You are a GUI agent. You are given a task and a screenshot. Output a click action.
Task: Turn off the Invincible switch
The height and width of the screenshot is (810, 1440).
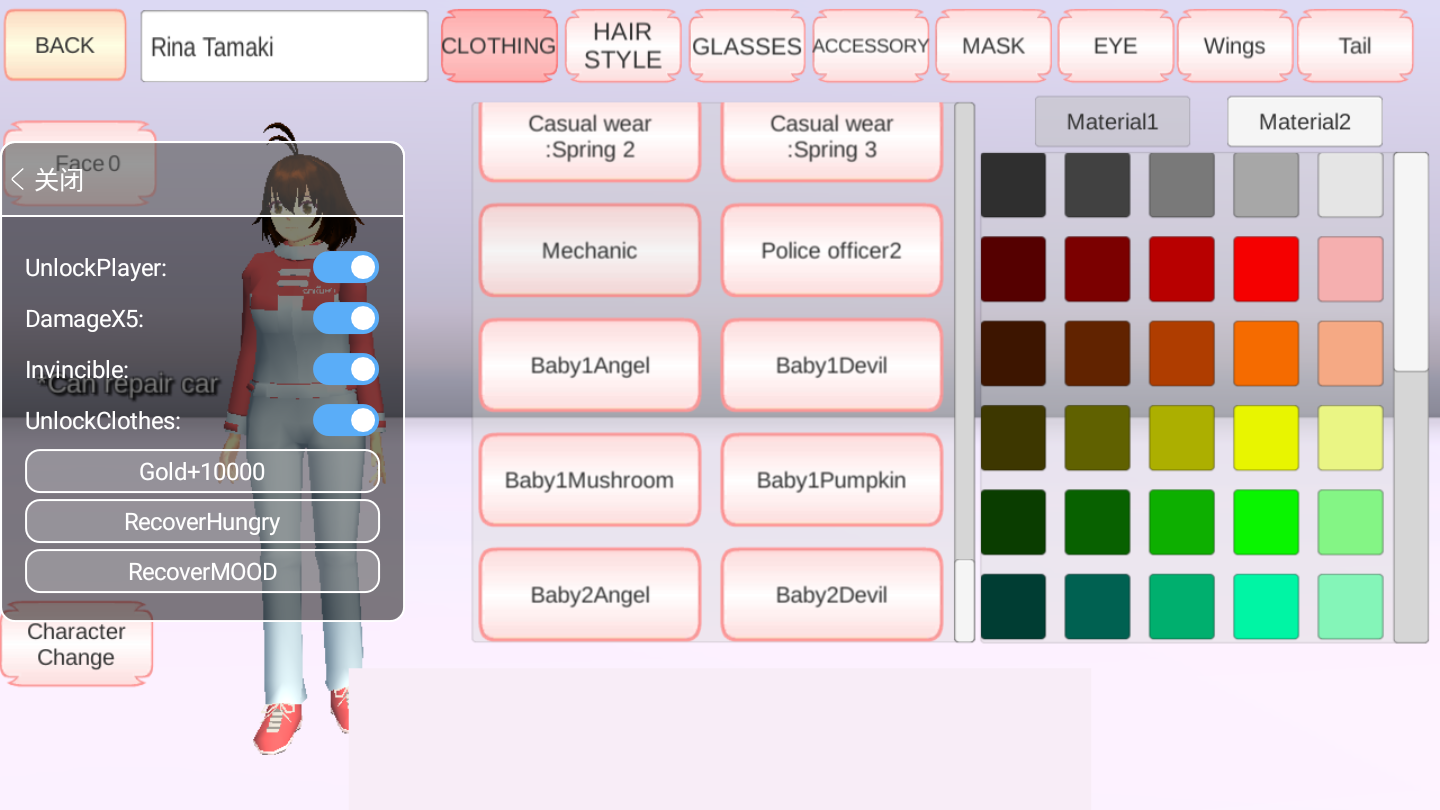tap(346, 369)
